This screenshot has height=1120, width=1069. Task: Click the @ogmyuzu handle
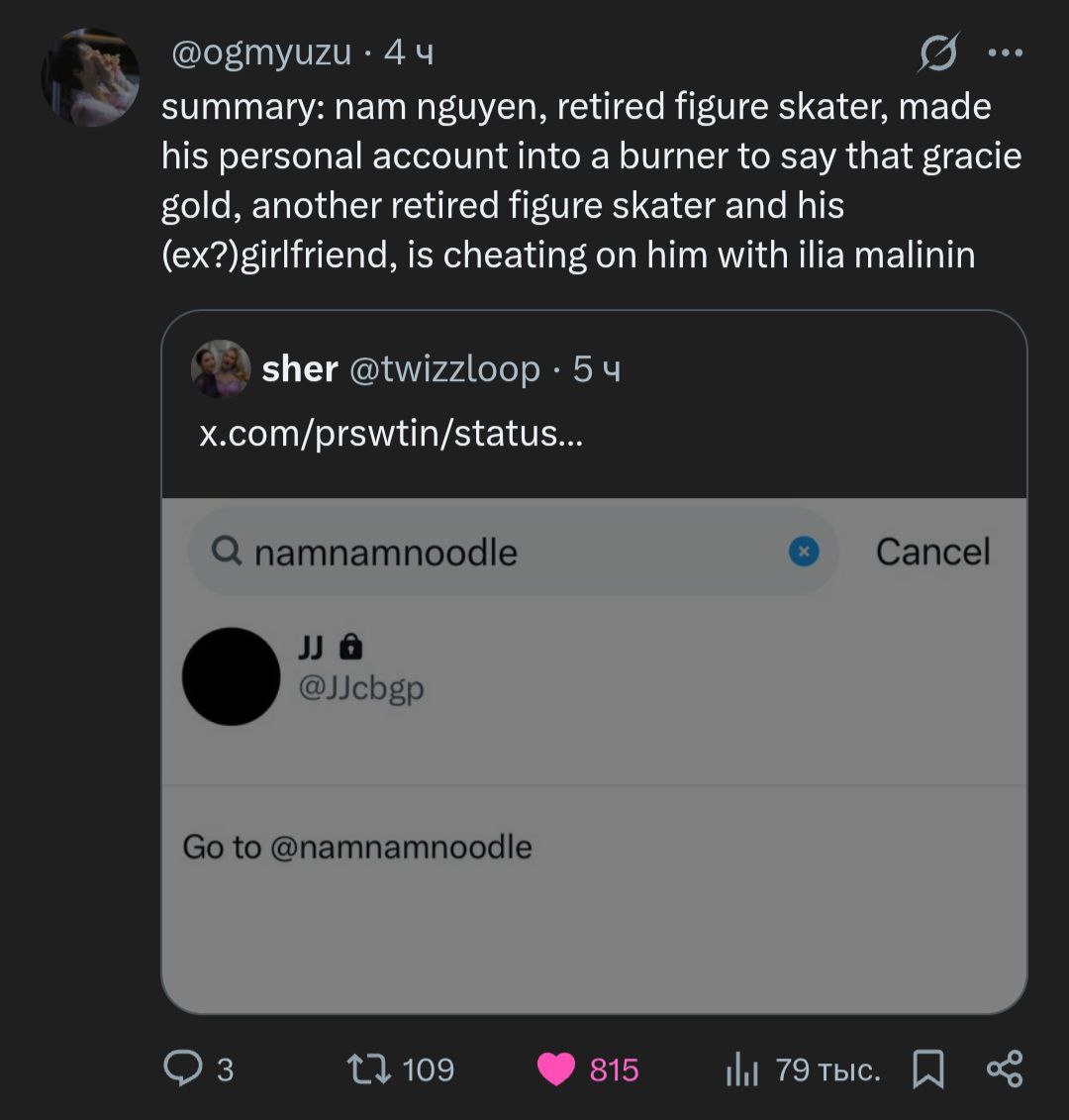pyautogui.click(x=261, y=52)
